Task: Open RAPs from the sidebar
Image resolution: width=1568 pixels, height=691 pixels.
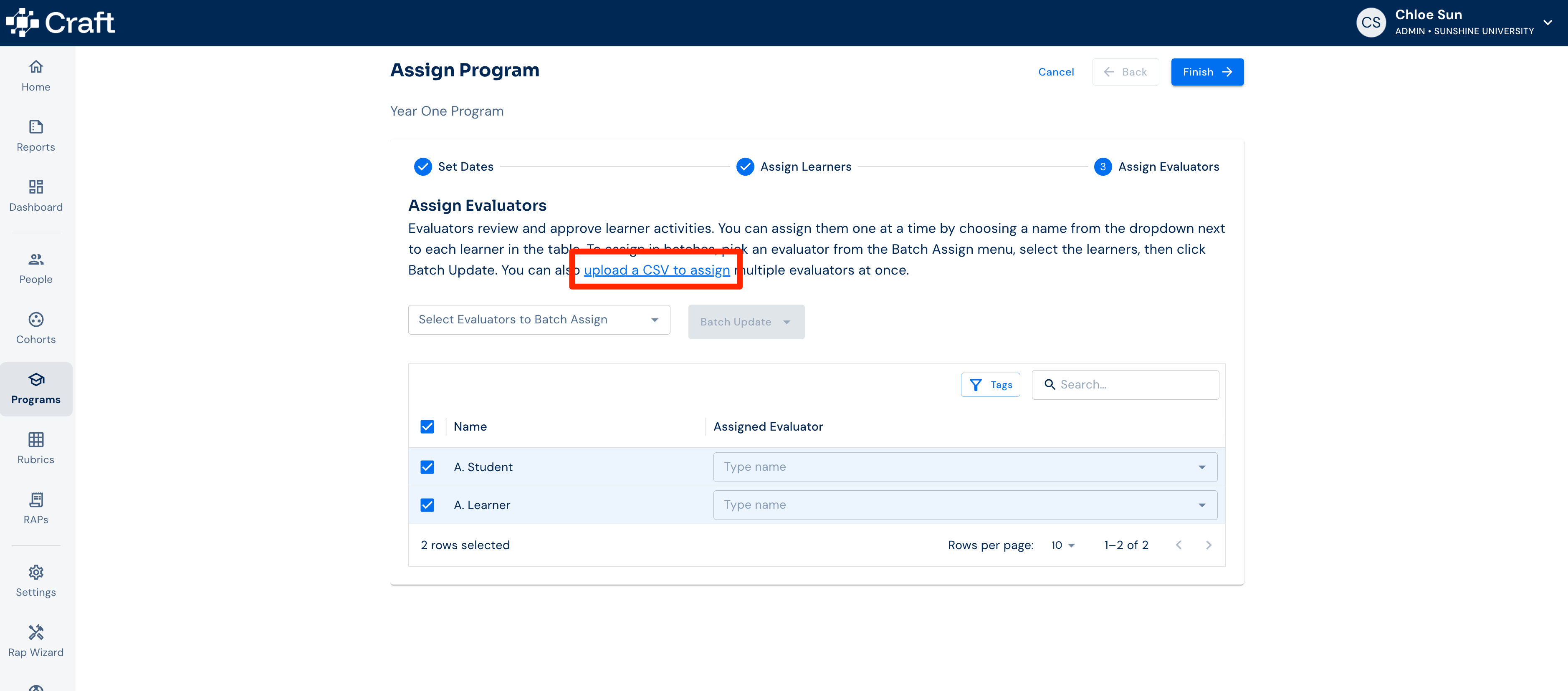Action: [36, 509]
